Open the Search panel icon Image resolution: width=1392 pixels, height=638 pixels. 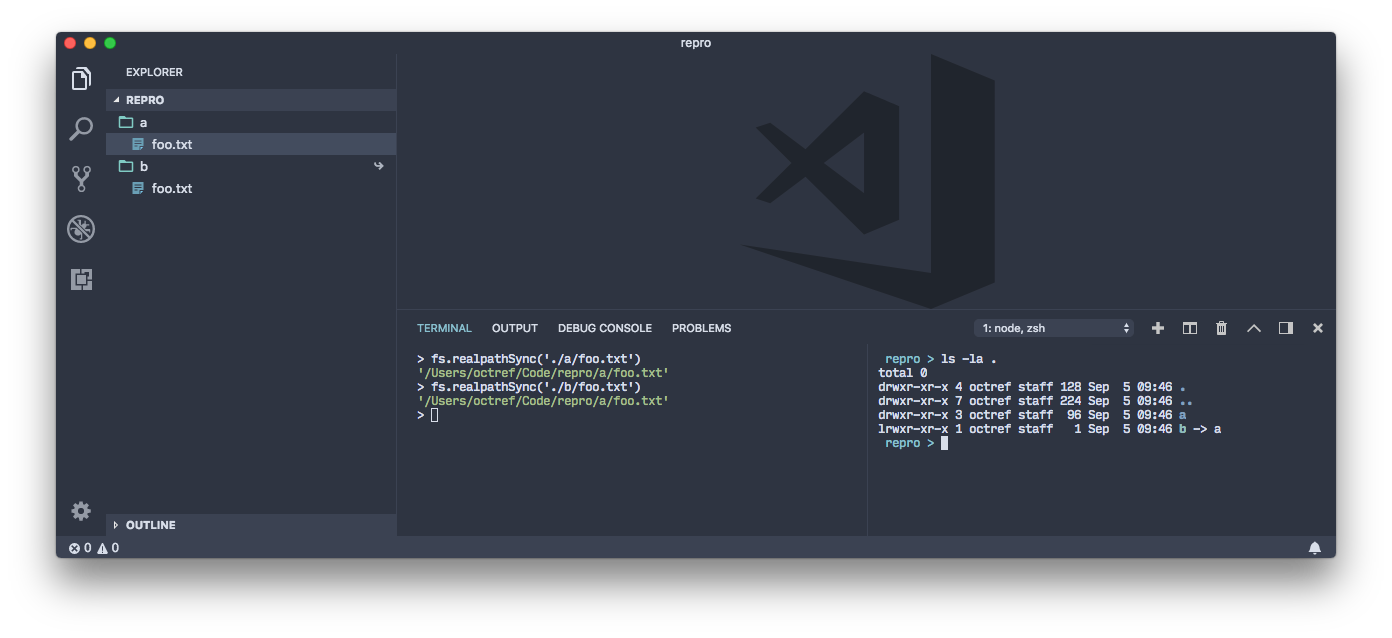pos(81,129)
